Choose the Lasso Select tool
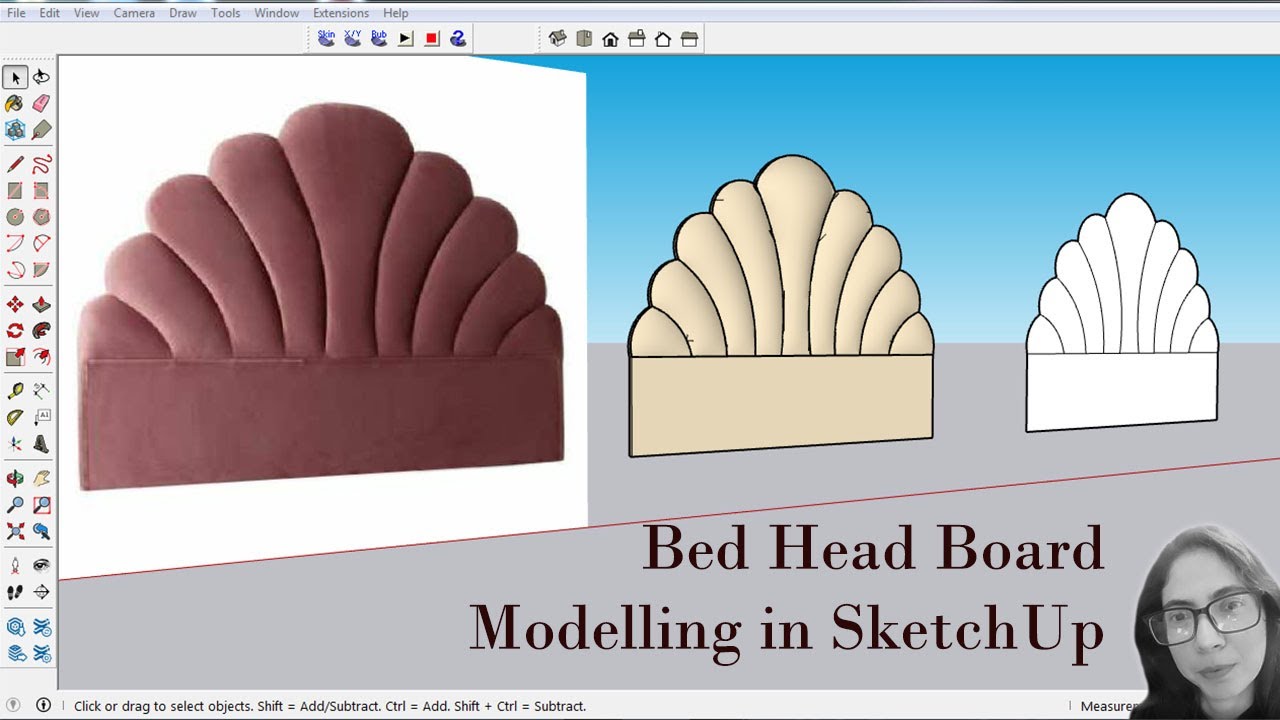The image size is (1280, 720). pos(41,77)
